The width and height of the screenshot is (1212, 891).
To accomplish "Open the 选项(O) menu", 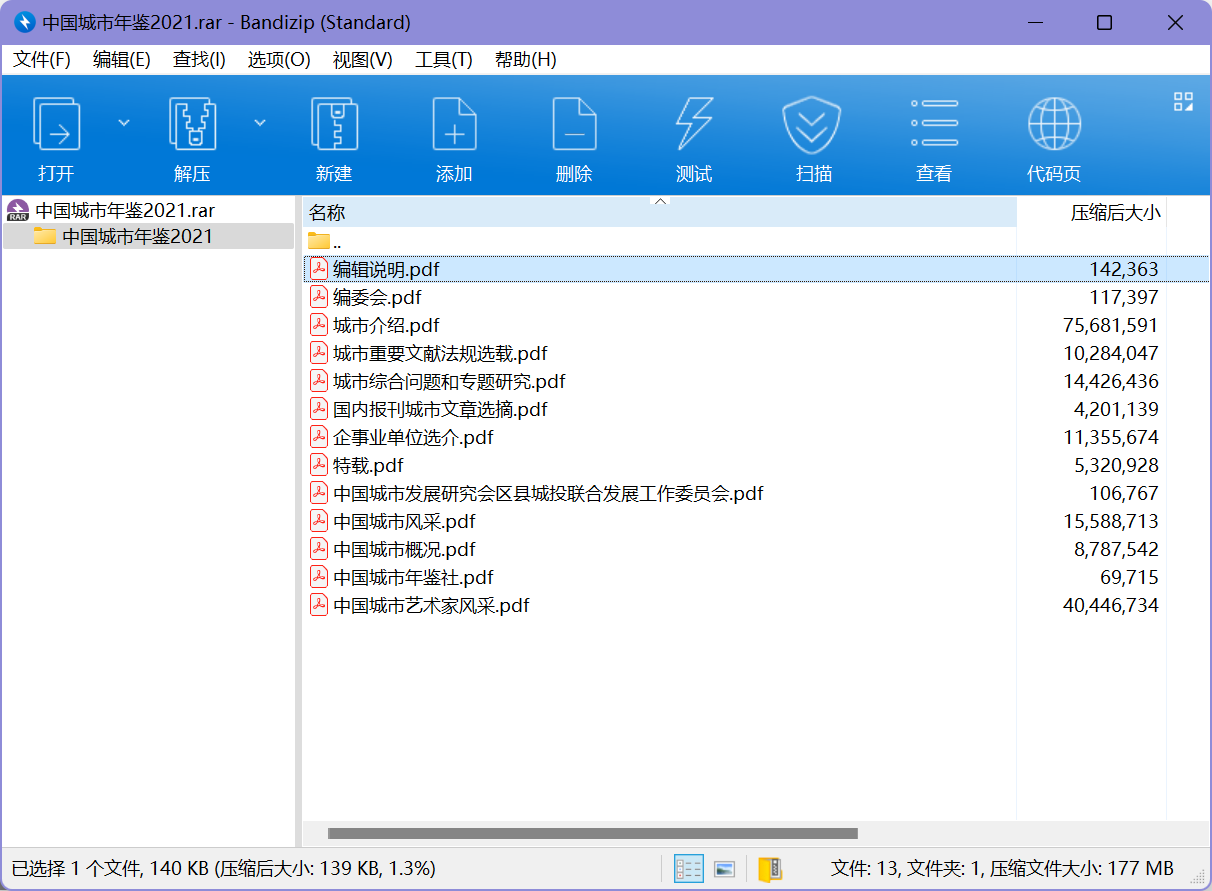I will pyautogui.click(x=279, y=60).
